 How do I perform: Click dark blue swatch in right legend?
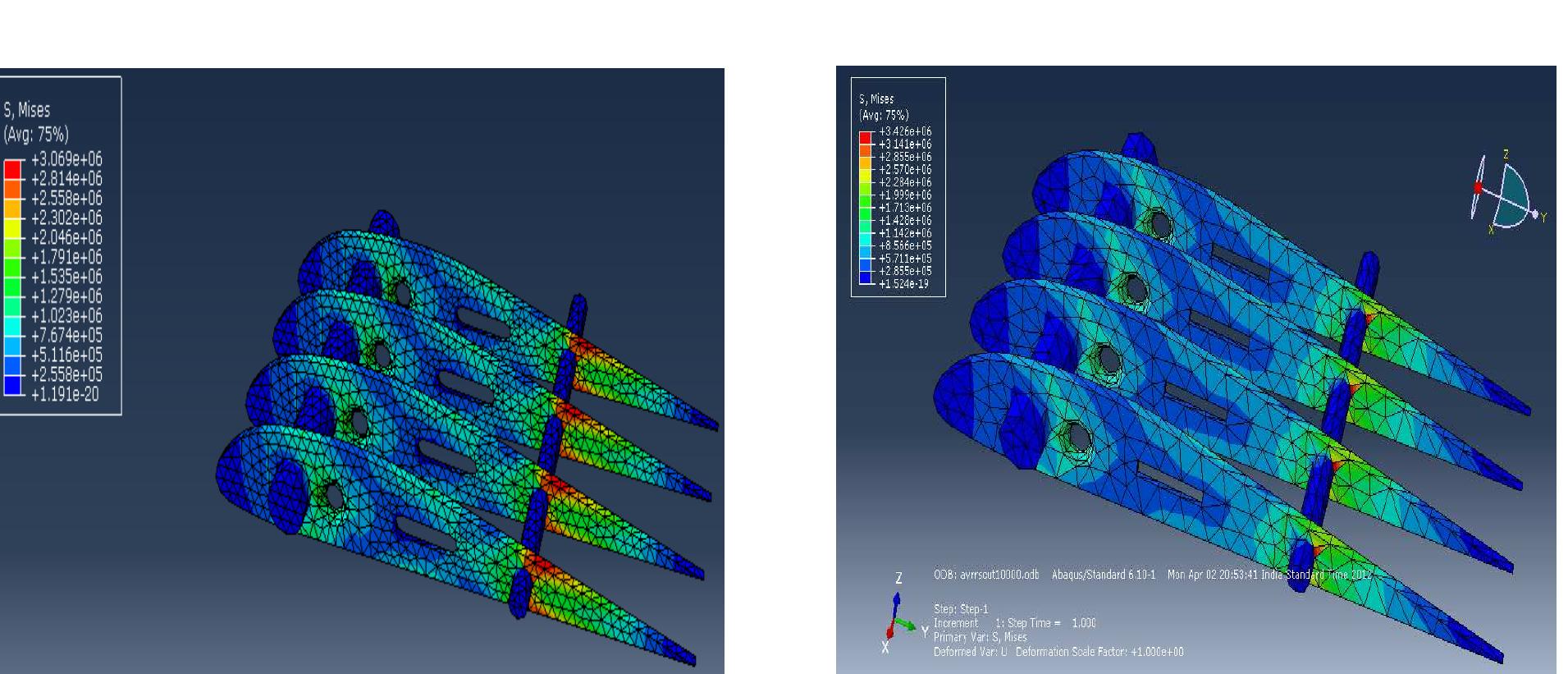point(866,277)
